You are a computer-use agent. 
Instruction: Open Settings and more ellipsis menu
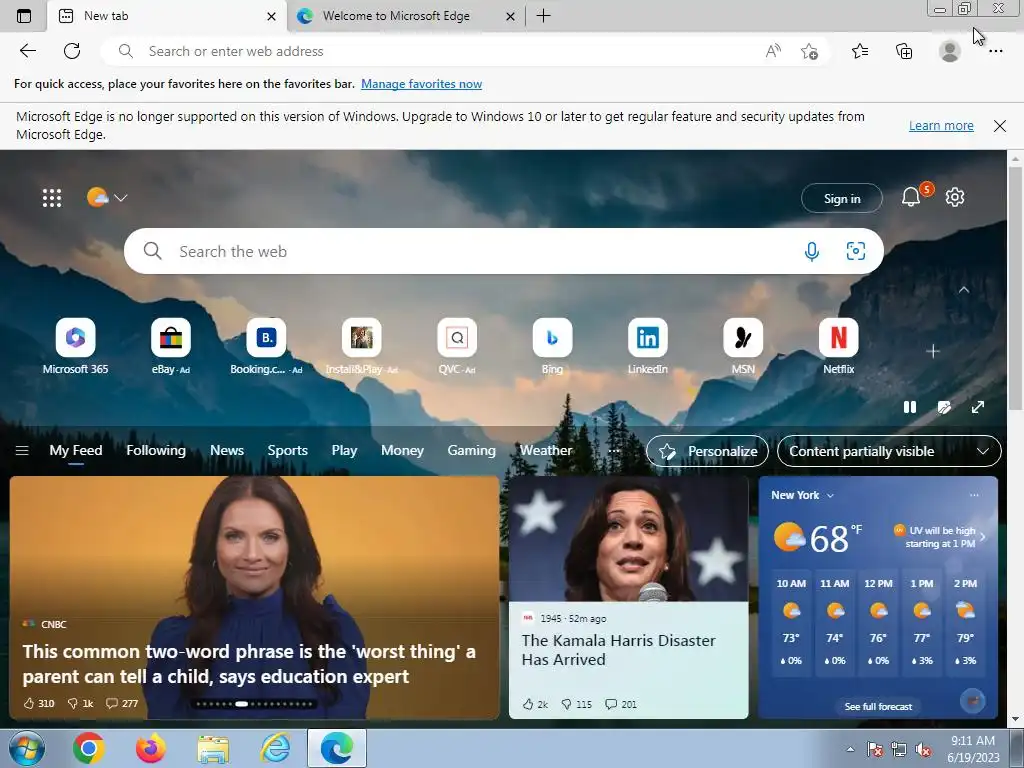coord(995,51)
